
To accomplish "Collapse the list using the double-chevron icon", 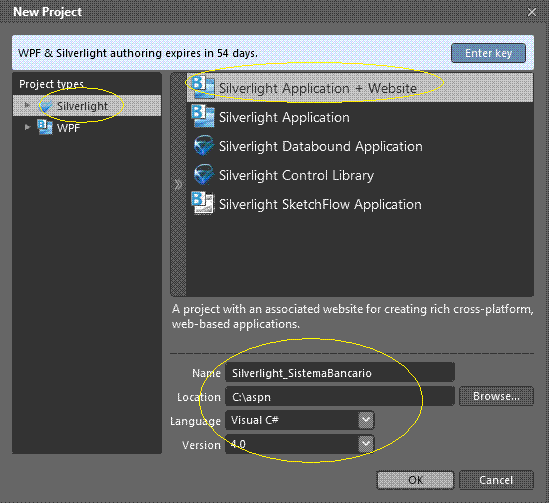I will [x=178, y=184].
